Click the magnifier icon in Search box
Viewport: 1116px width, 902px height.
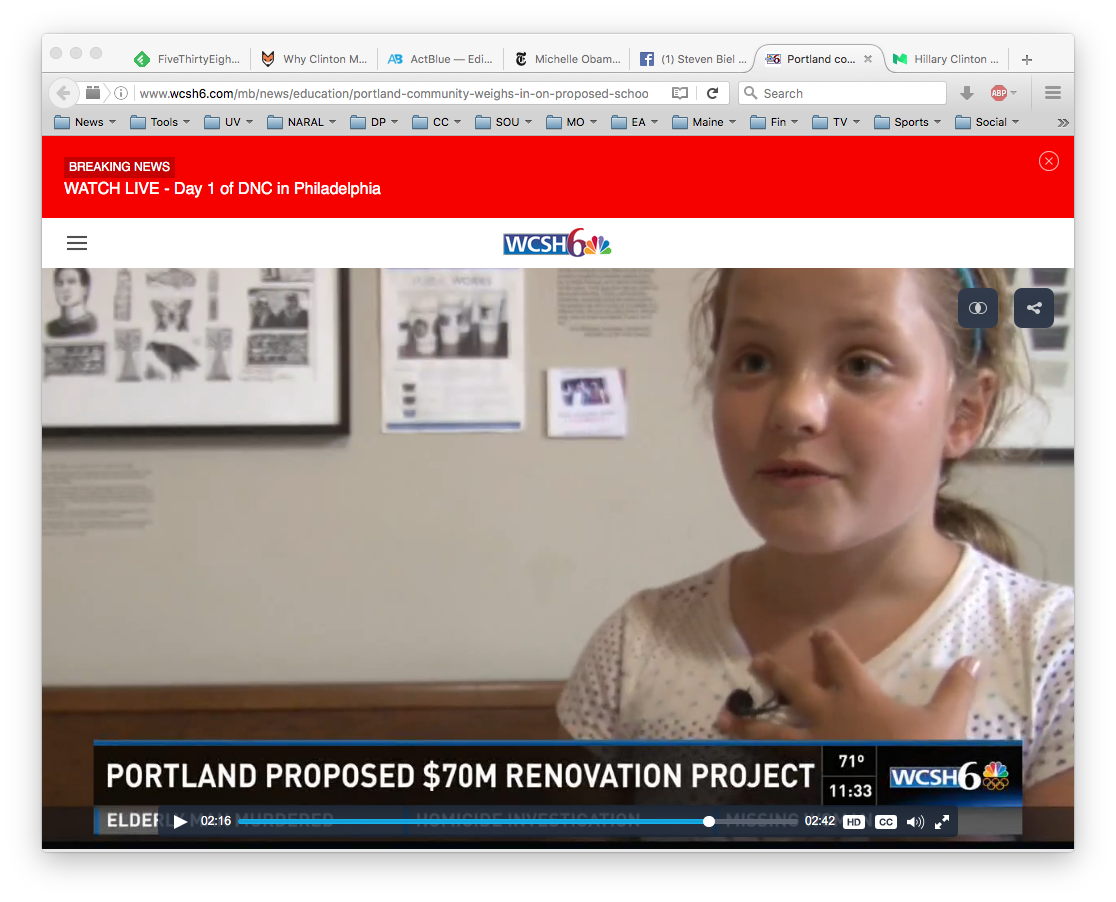[750, 93]
